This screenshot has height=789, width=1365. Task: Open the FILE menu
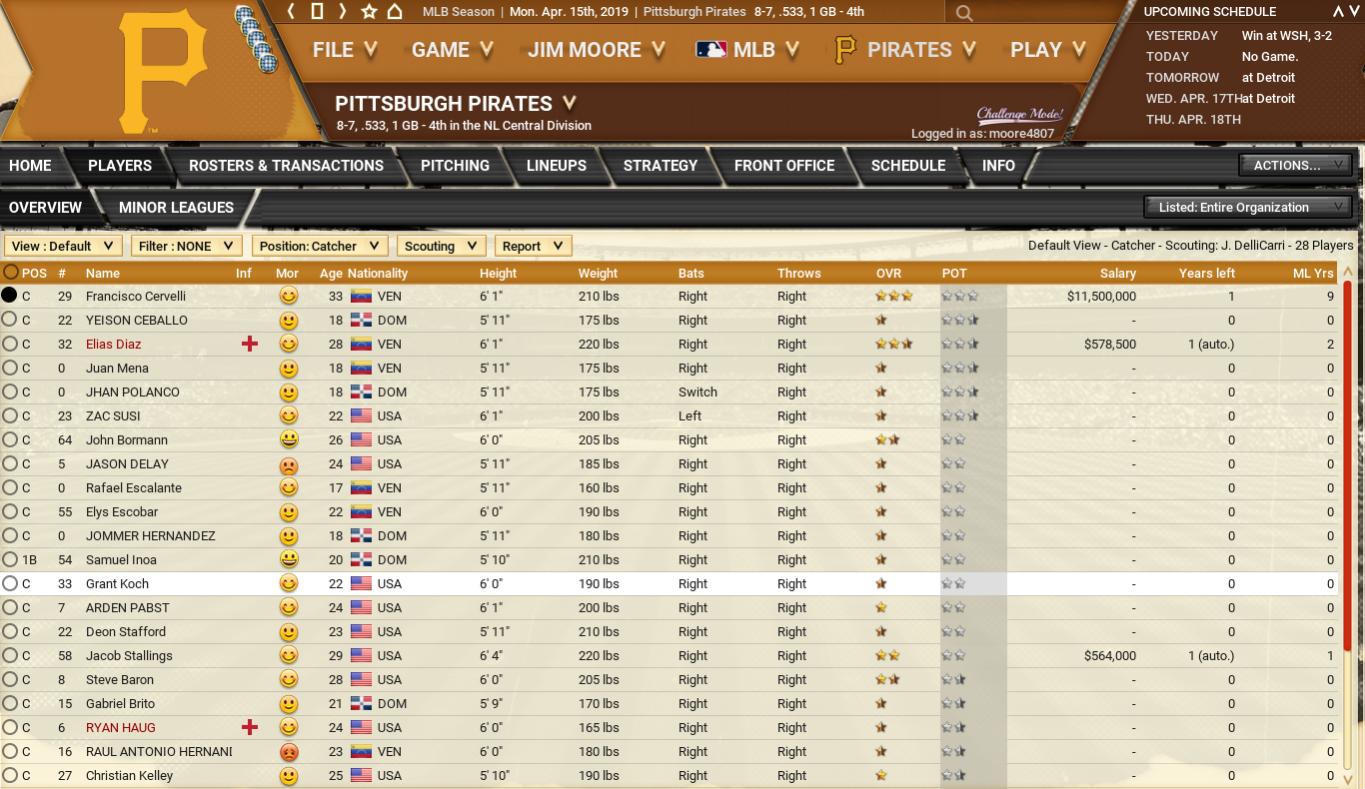pyautogui.click(x=345, y=50)
